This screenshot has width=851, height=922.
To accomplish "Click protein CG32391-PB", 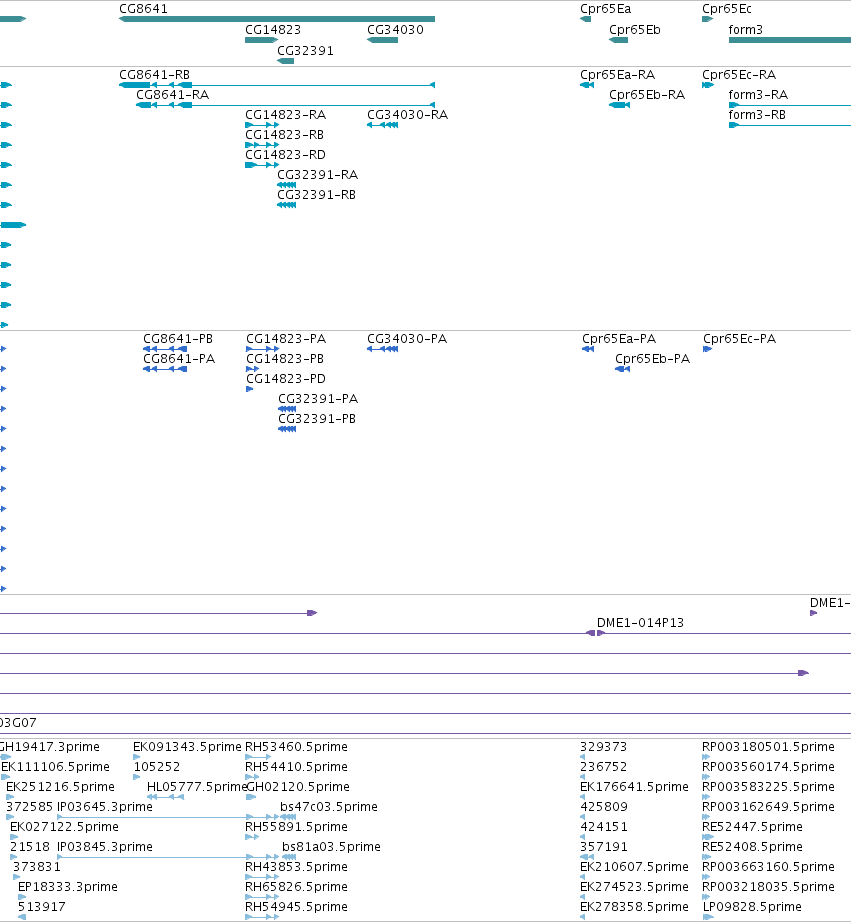I will click(287, 429).
